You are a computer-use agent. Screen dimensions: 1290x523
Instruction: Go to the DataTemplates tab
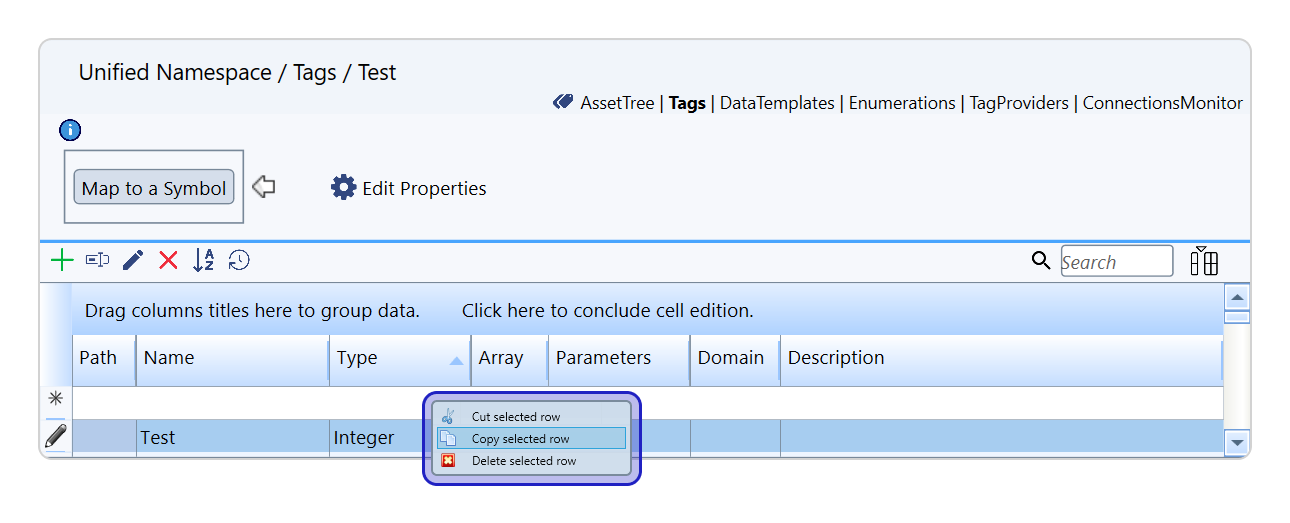pos(776,103)
